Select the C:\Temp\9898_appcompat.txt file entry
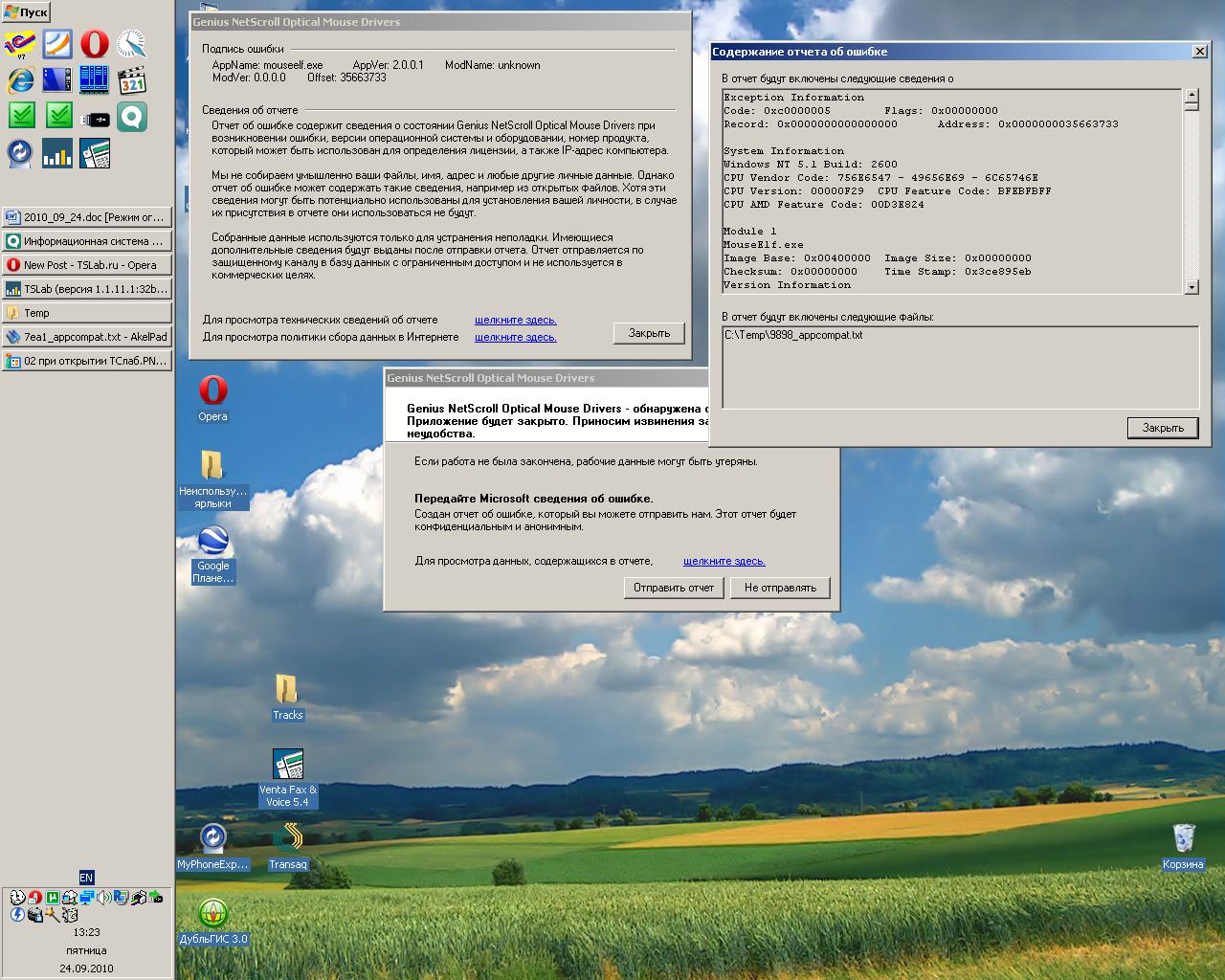The width and height of the screenshot is (1225, 980). [x=793, y=335]
